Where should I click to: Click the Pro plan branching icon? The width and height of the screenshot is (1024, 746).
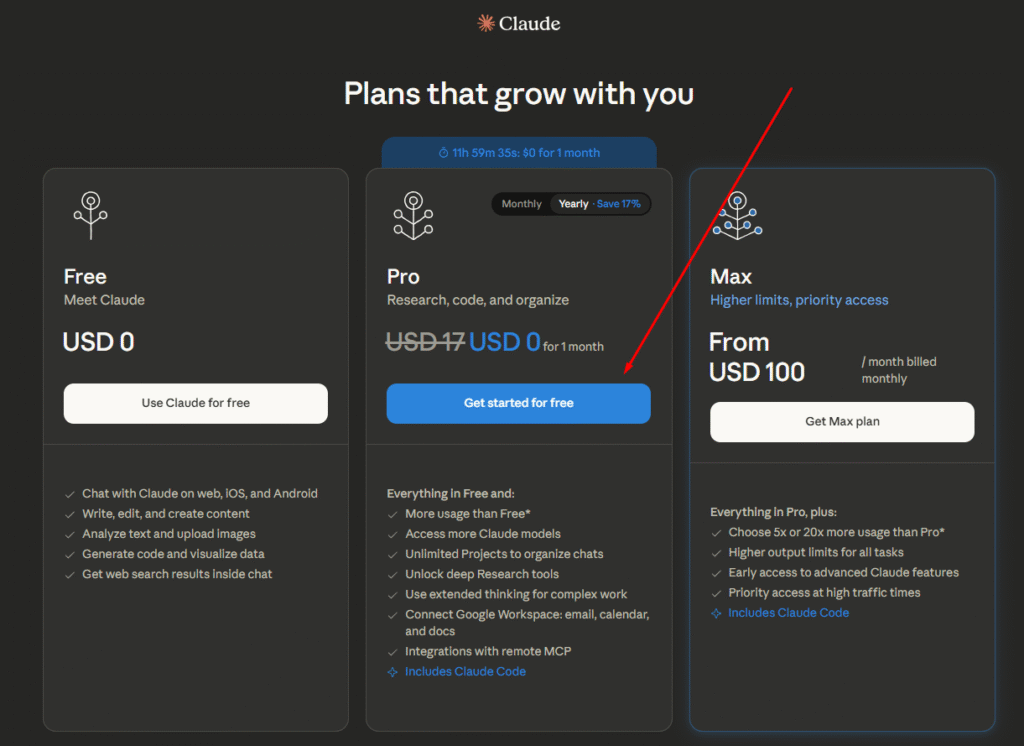click(x=413, y=214)
